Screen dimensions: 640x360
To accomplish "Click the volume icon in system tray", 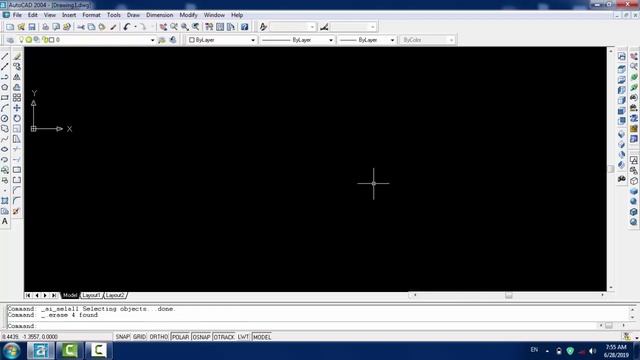I will coord(592,351).
